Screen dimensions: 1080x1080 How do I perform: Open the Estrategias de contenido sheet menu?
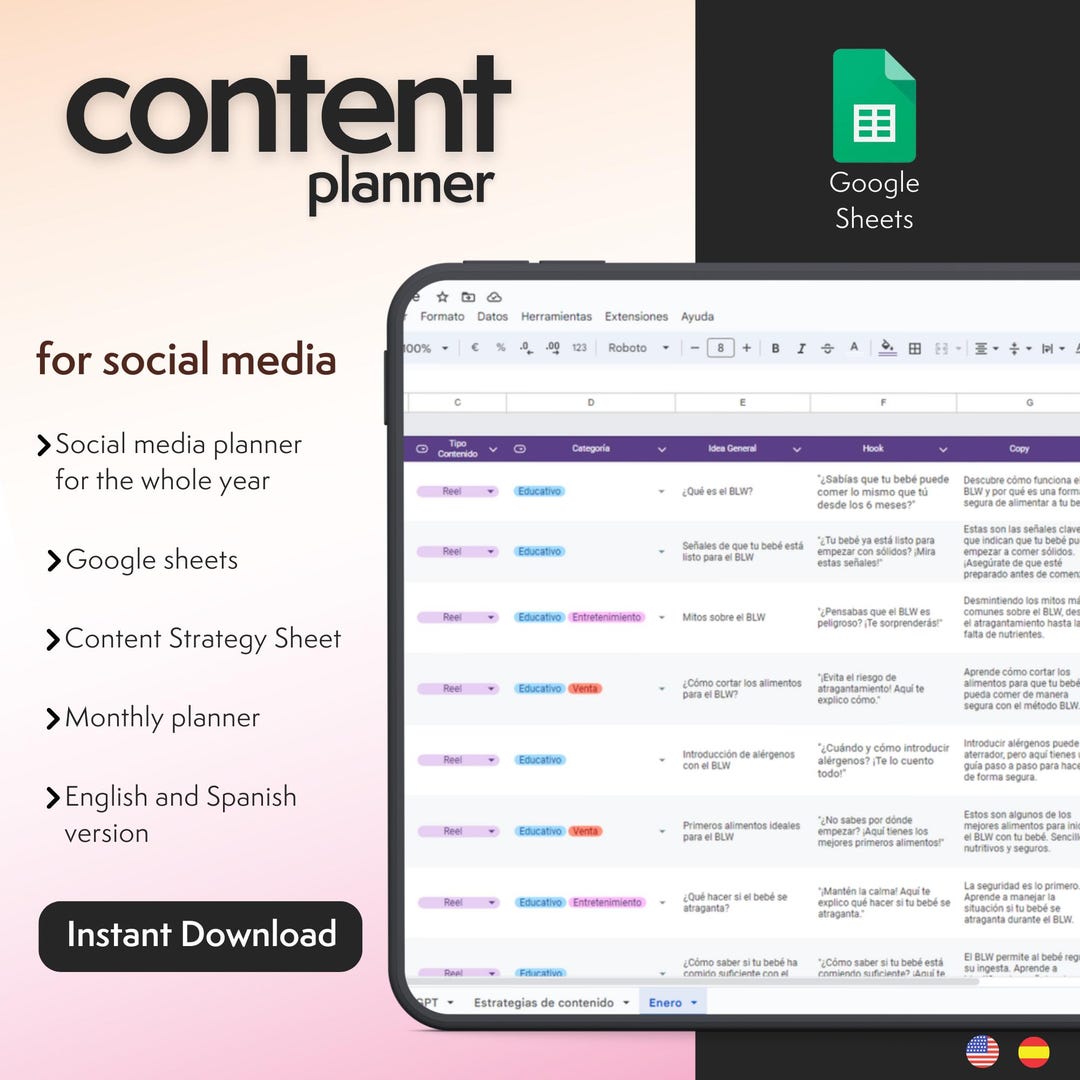(x=551, y=1001)
